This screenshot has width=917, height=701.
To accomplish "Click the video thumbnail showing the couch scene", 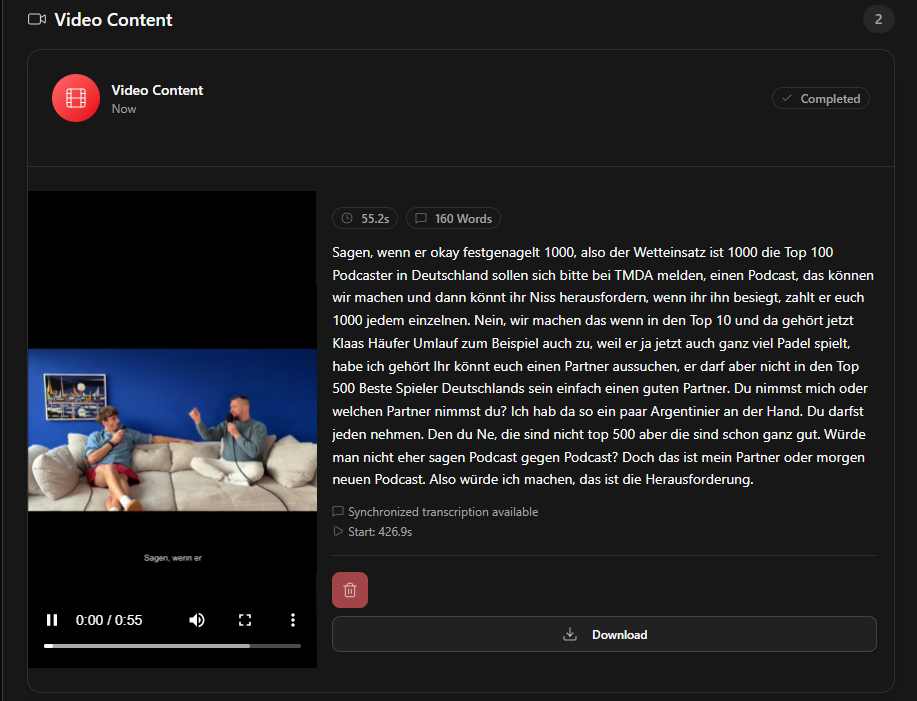I will tap(172, 428).
